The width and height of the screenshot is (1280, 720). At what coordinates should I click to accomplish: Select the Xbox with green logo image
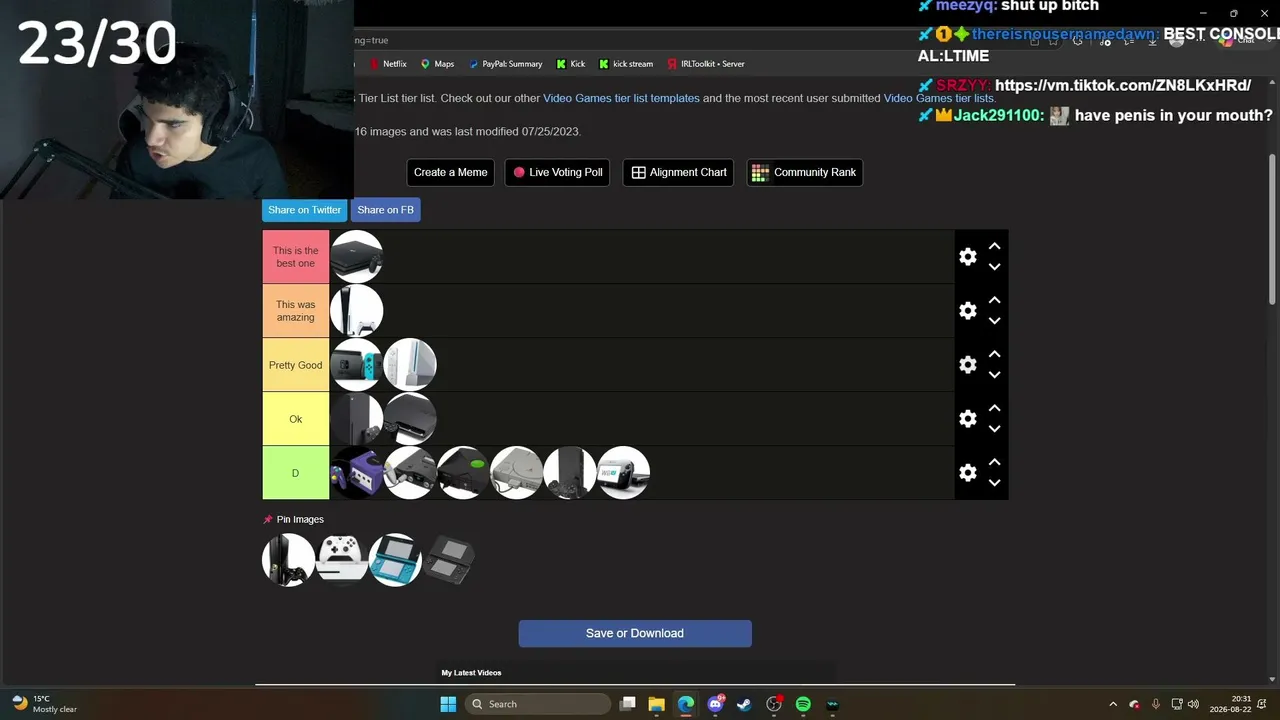[x=463, y=473]
